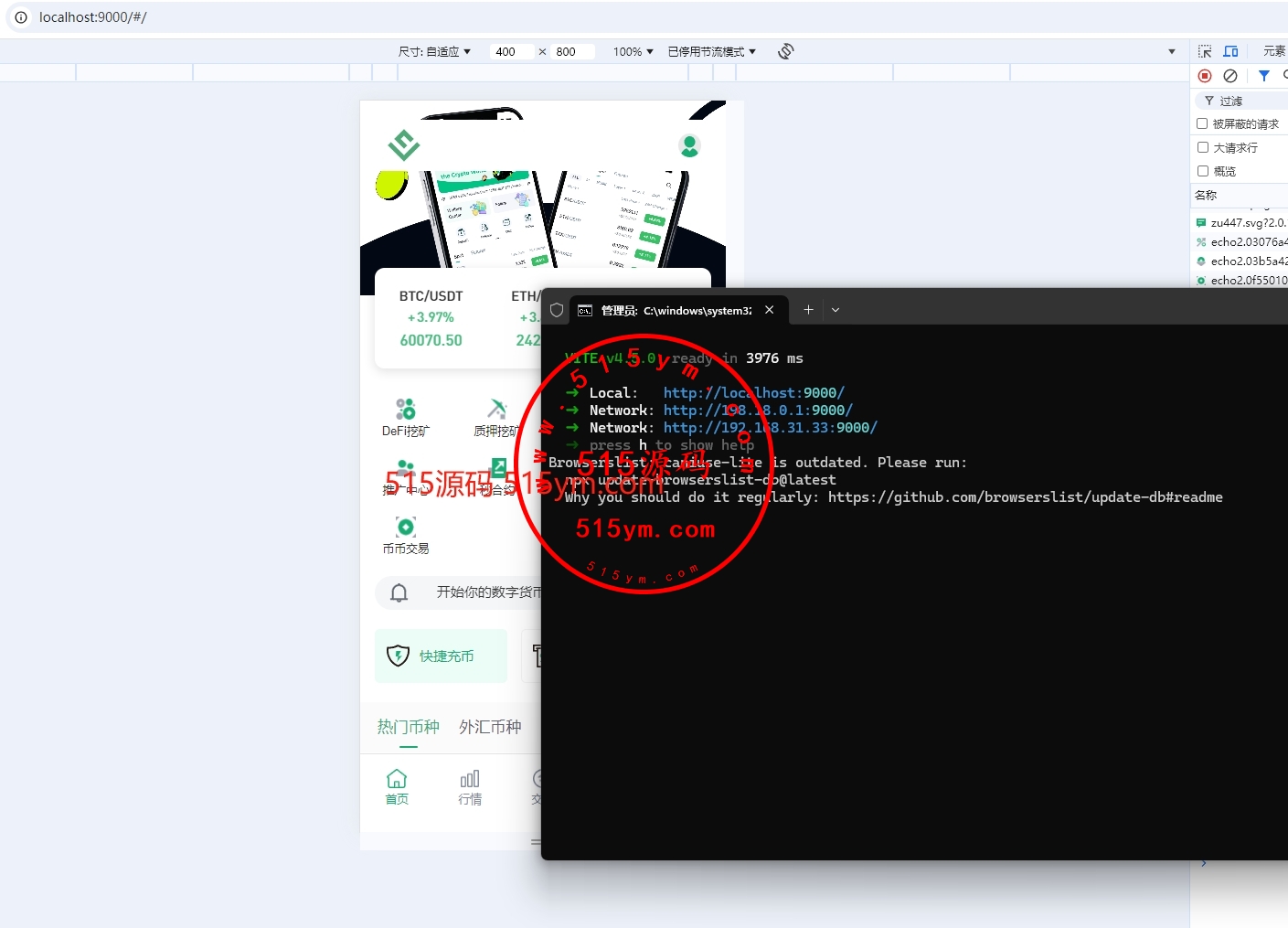Toggle the network filter funnel icon
This screenshot has height=928, width=1288.
pyautogui.click(x=1264, y=76)
